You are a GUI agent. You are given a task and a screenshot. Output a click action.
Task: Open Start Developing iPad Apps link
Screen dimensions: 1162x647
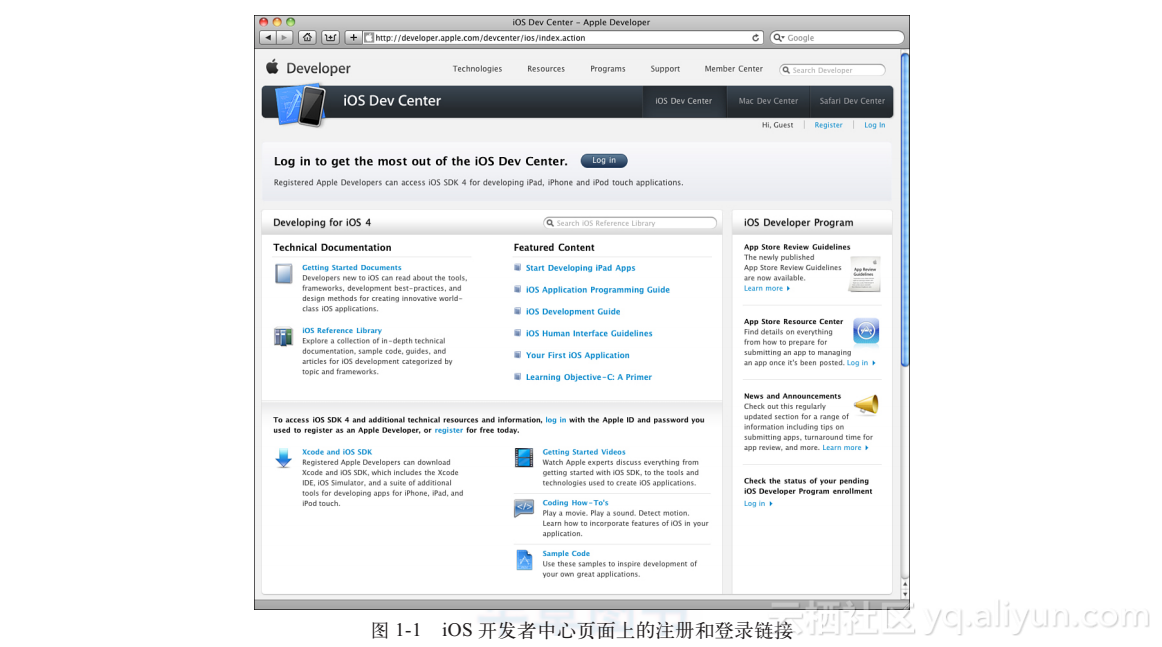point(580,268)
